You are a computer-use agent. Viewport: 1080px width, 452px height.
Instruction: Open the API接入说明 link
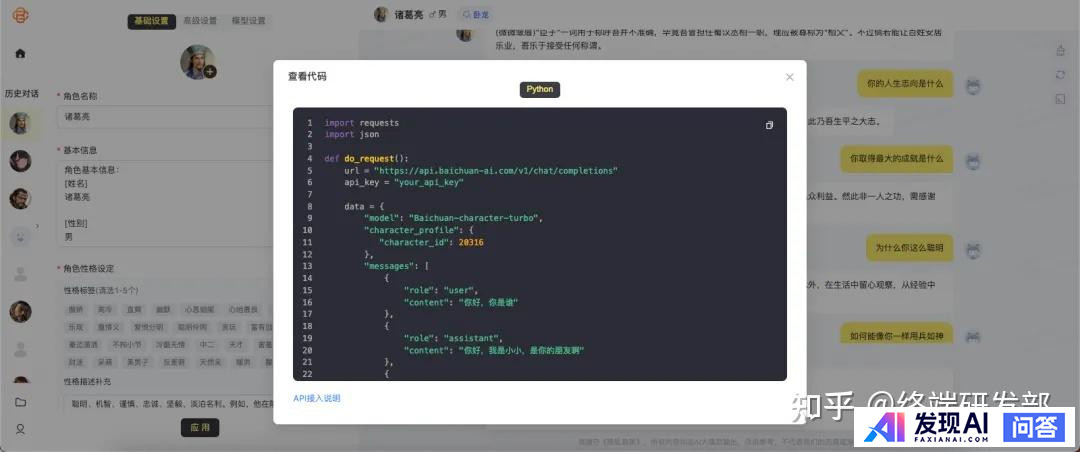316,398
